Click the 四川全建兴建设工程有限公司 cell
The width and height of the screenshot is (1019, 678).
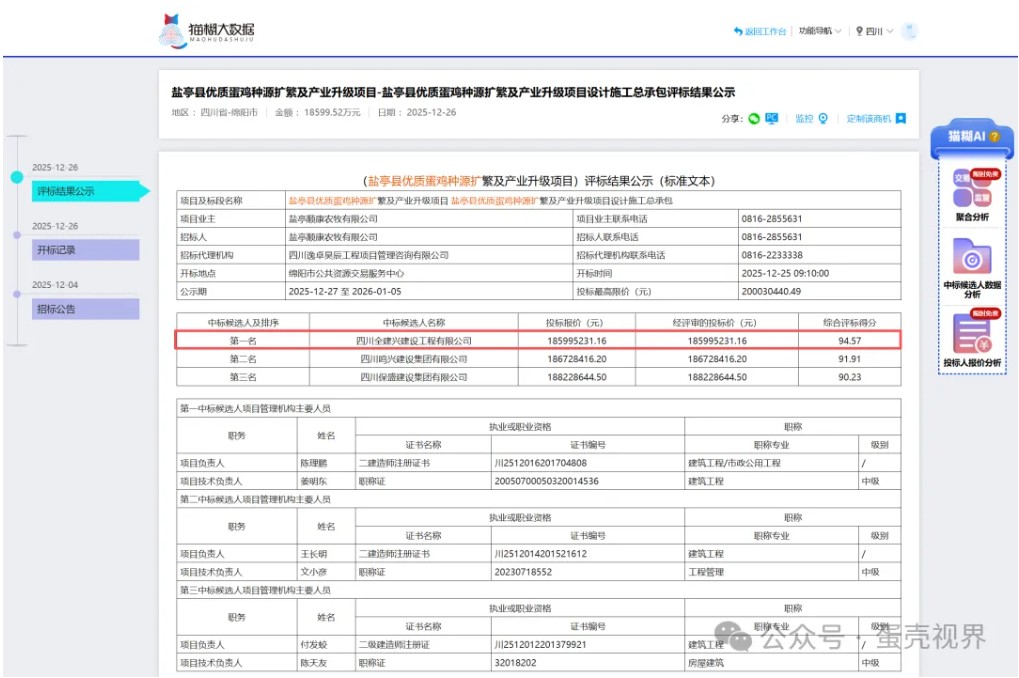[413, 341]
